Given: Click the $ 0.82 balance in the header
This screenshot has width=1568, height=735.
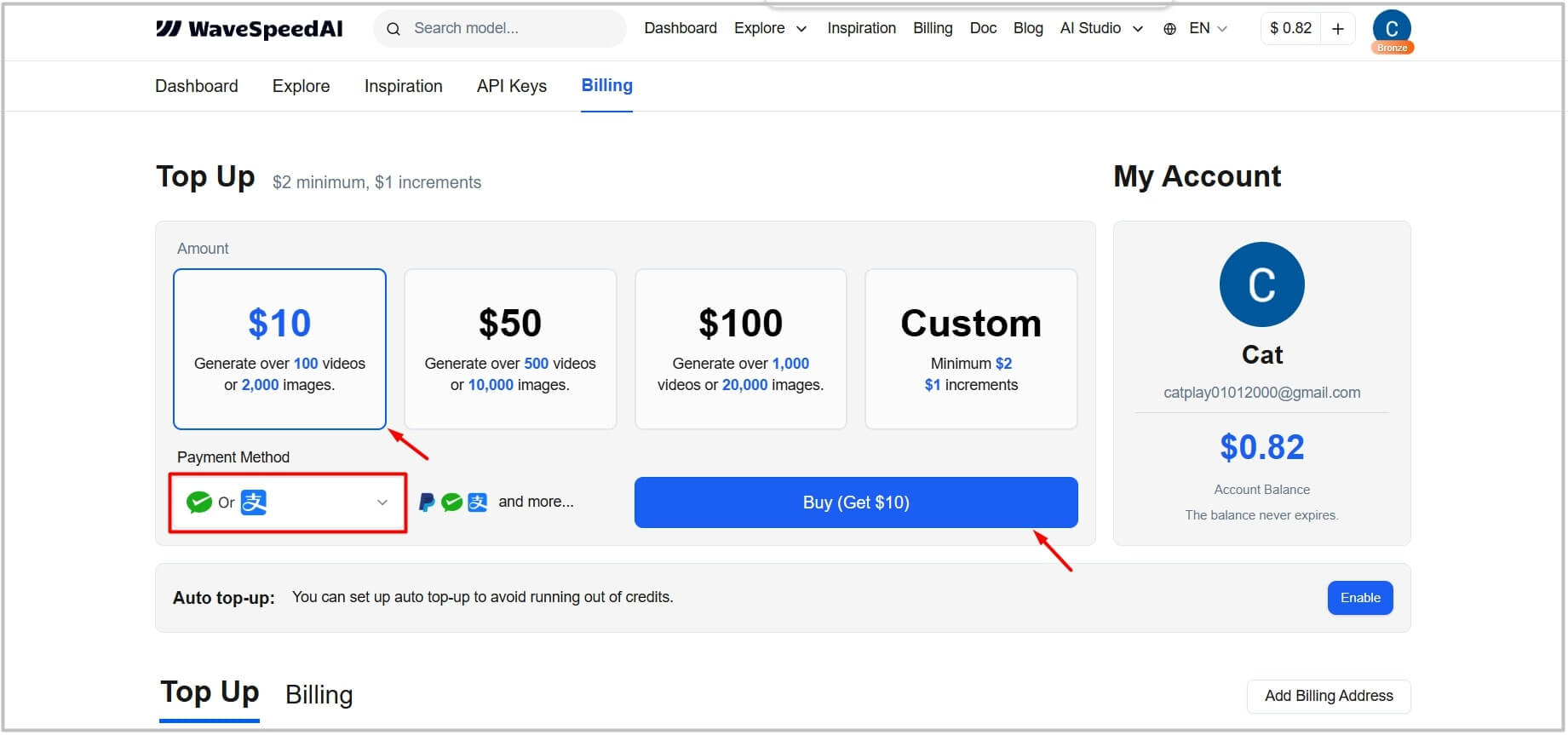Looking at the screenshot, I should tap(1290, 28).
